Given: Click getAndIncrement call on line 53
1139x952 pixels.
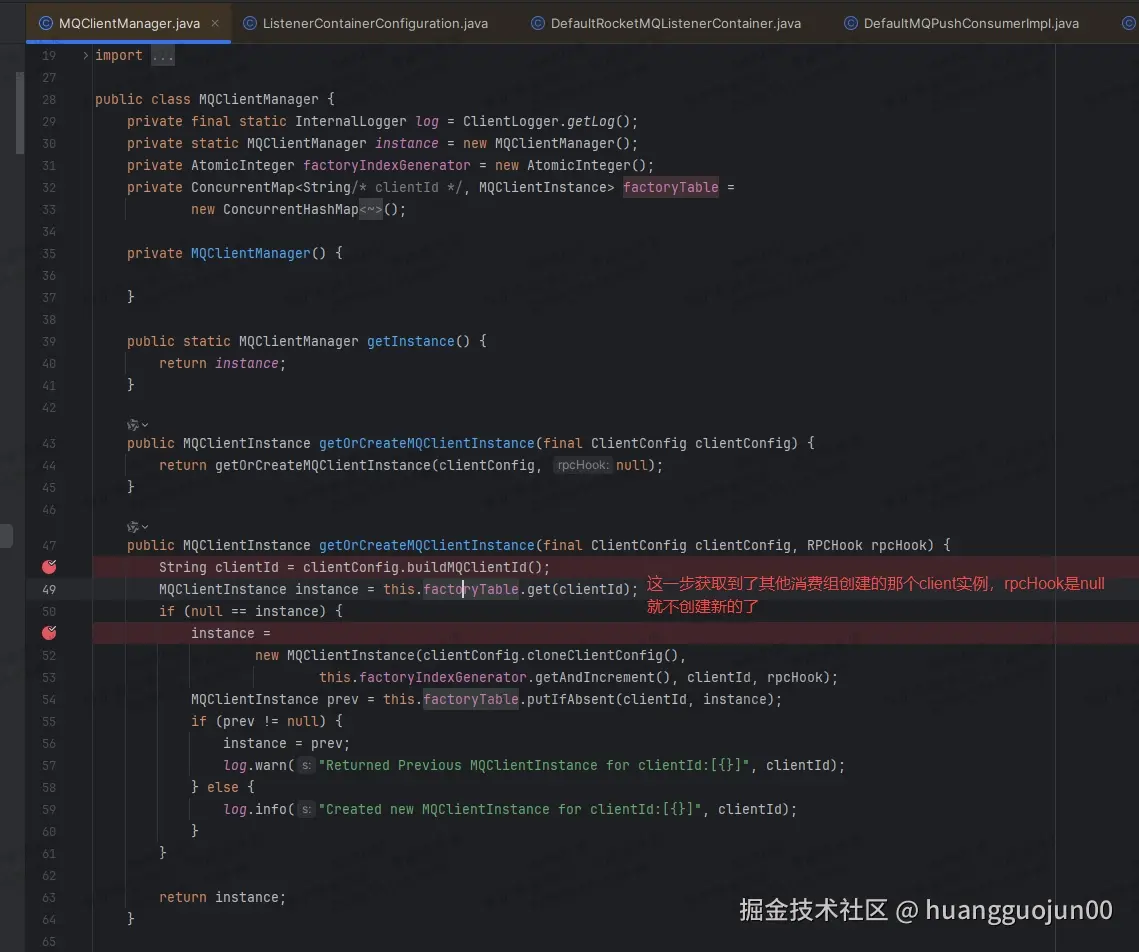Looking at the screenshot, I should click(x=595, y=678).
